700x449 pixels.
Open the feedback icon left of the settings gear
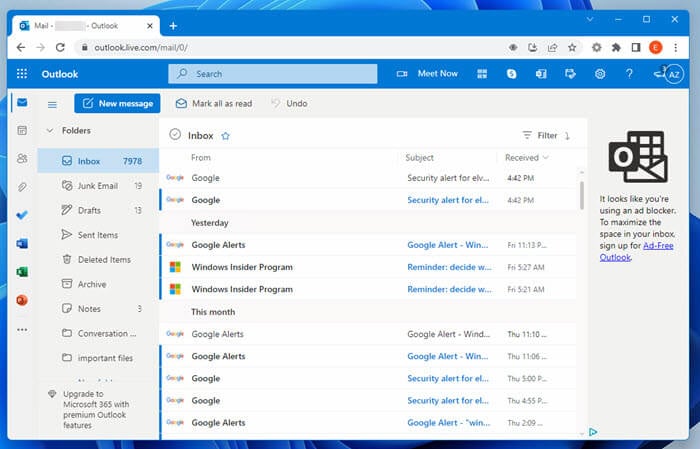(x=570, y=74)
